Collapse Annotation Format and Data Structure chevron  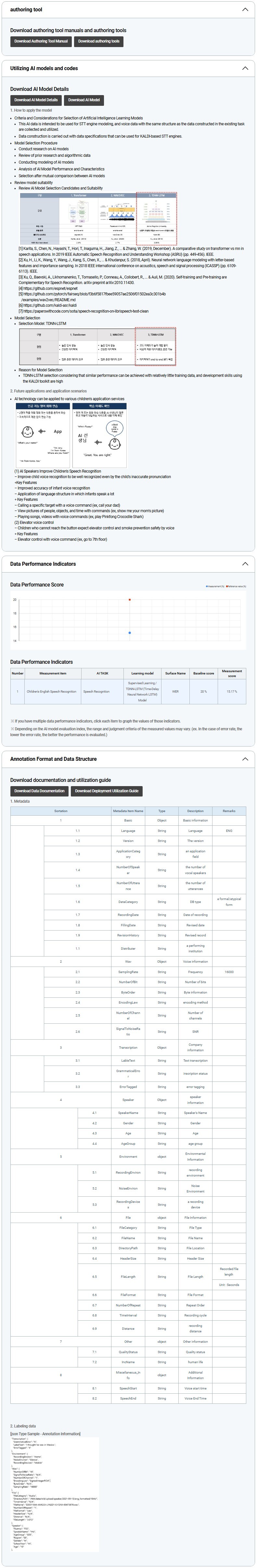[245, 759]
